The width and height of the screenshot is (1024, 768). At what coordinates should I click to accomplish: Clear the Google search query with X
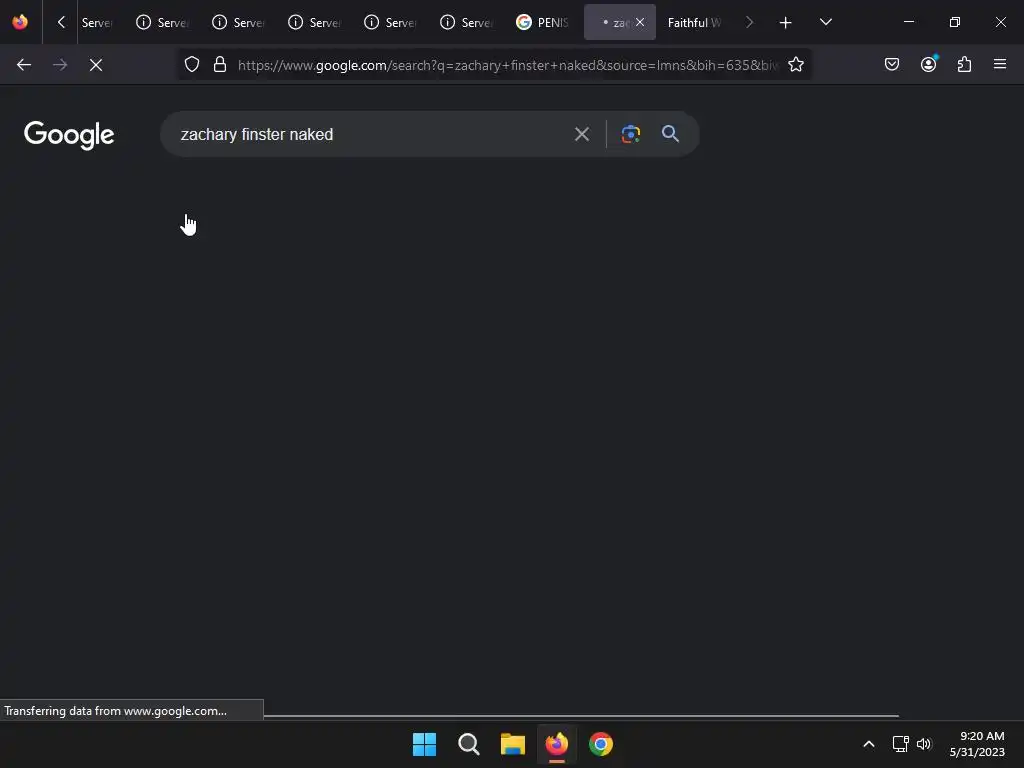coord(582,135)
